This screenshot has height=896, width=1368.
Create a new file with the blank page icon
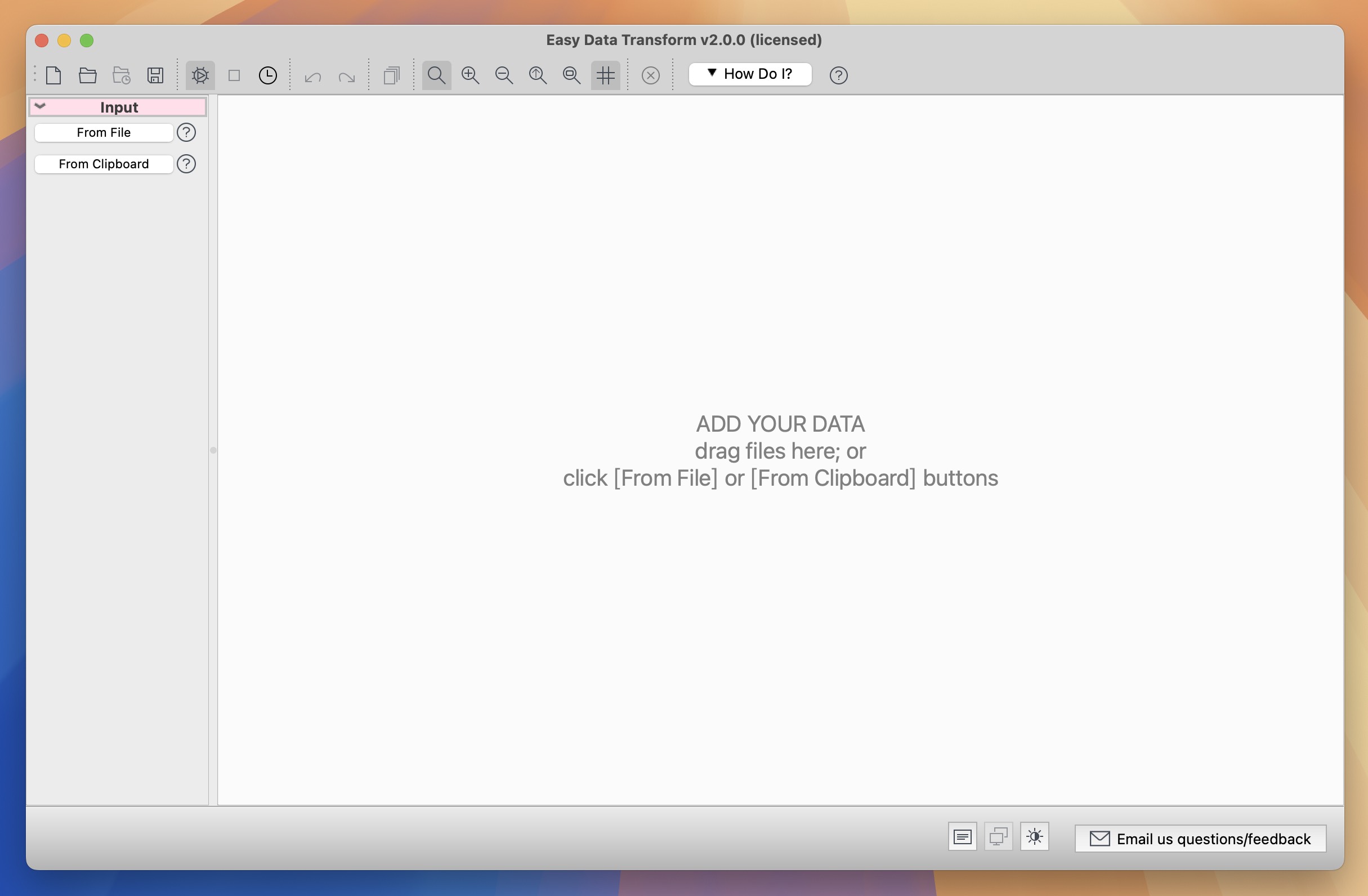(x=53, y=75)
